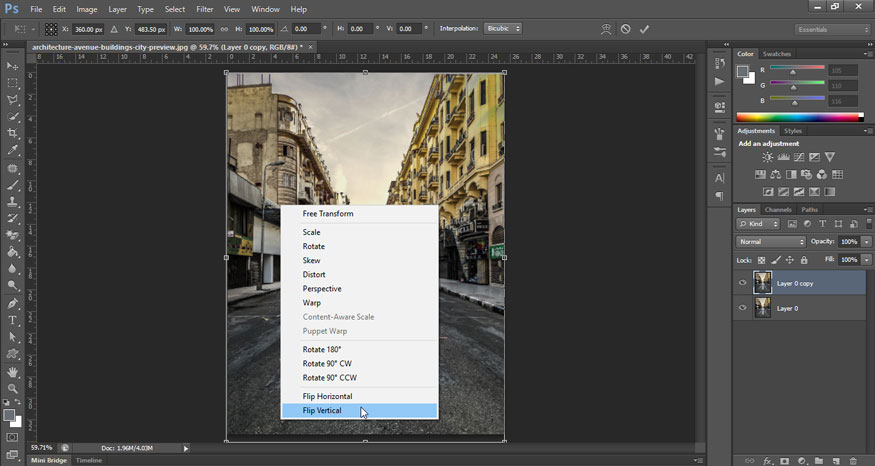
Task: Switch to the Styles tab
Action: (x=792, y=131)
